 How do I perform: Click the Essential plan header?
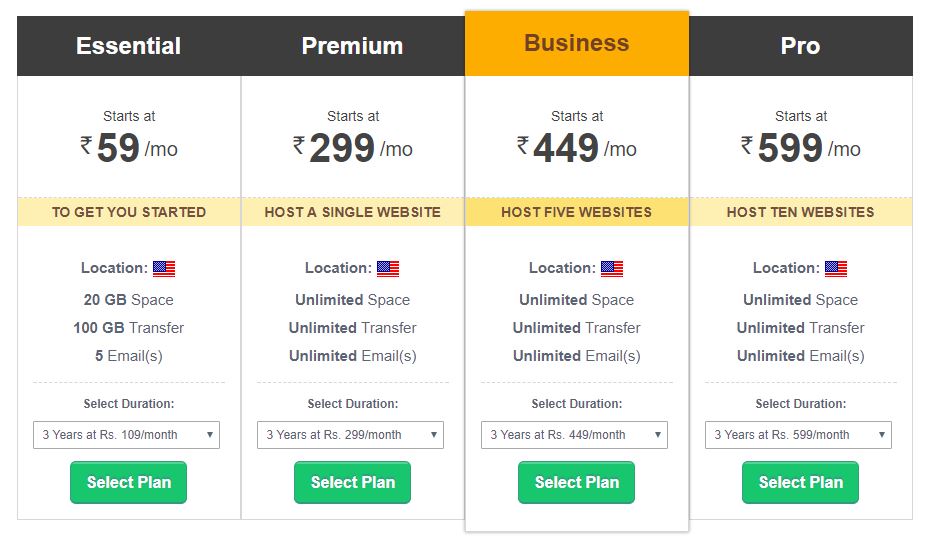click(129, 46)
